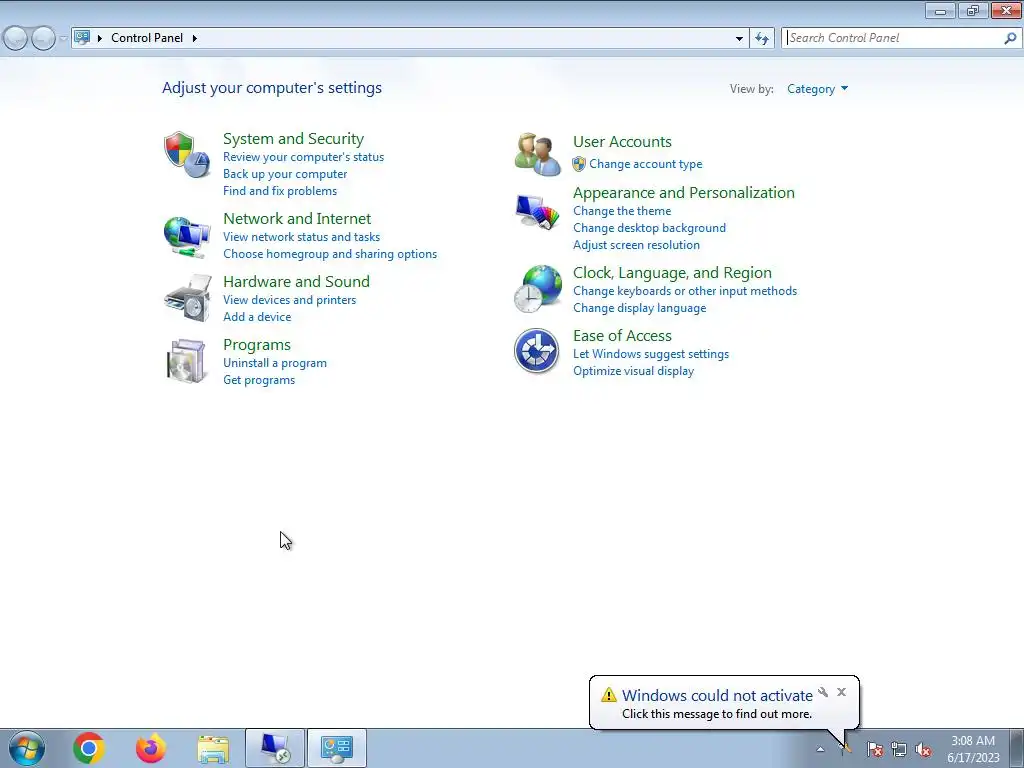Click Get programs link
1024x768 pixels.
(x=259, y=380)
